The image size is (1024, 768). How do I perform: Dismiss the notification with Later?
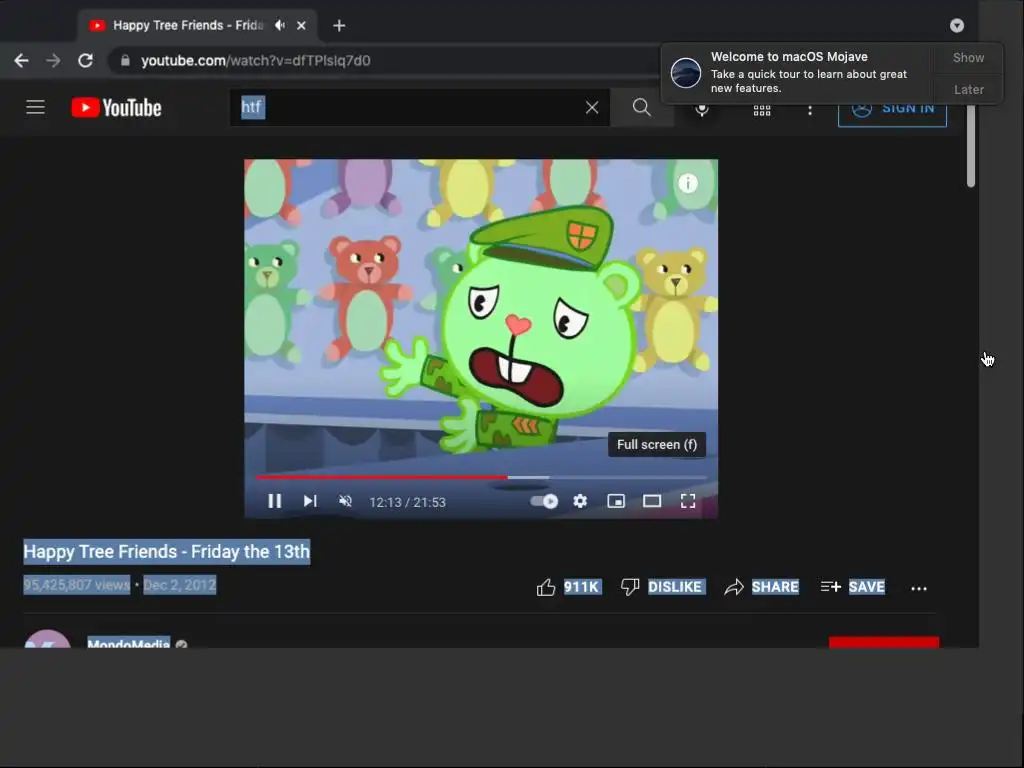(x=968, y=89)
